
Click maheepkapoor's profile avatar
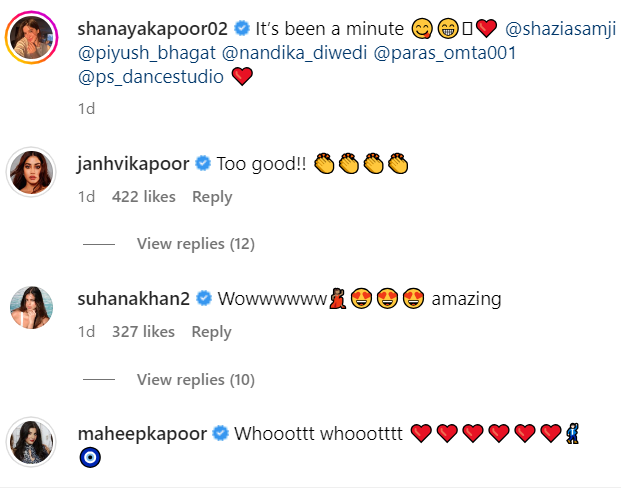[x=31, y=442]
